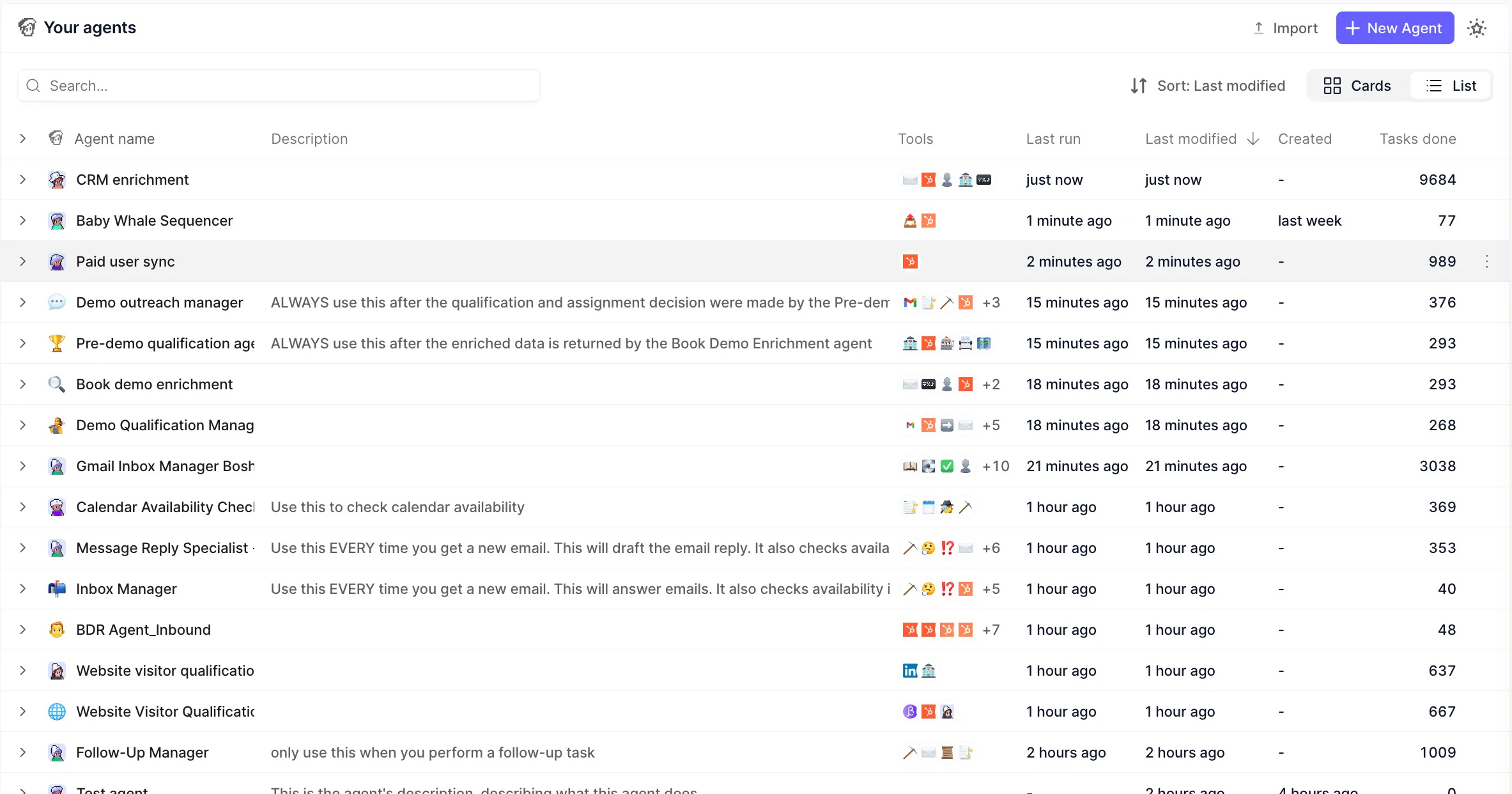Click the green checkmark tool on Gmail Inbox Manager

(947, 466)
